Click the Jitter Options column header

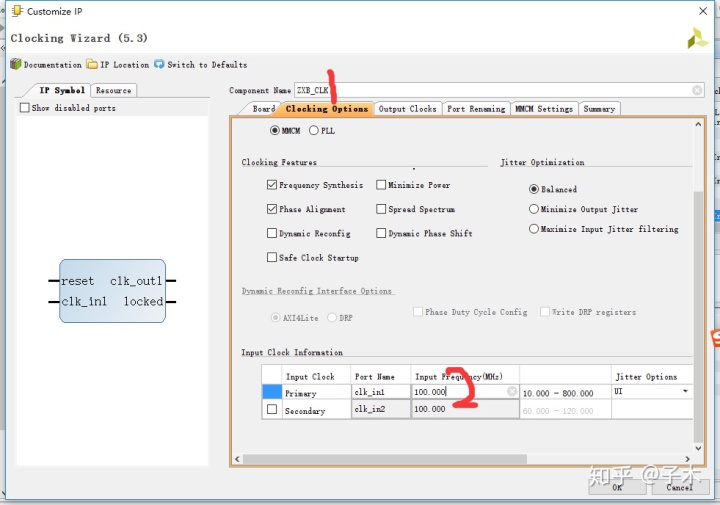click(646, 376)
